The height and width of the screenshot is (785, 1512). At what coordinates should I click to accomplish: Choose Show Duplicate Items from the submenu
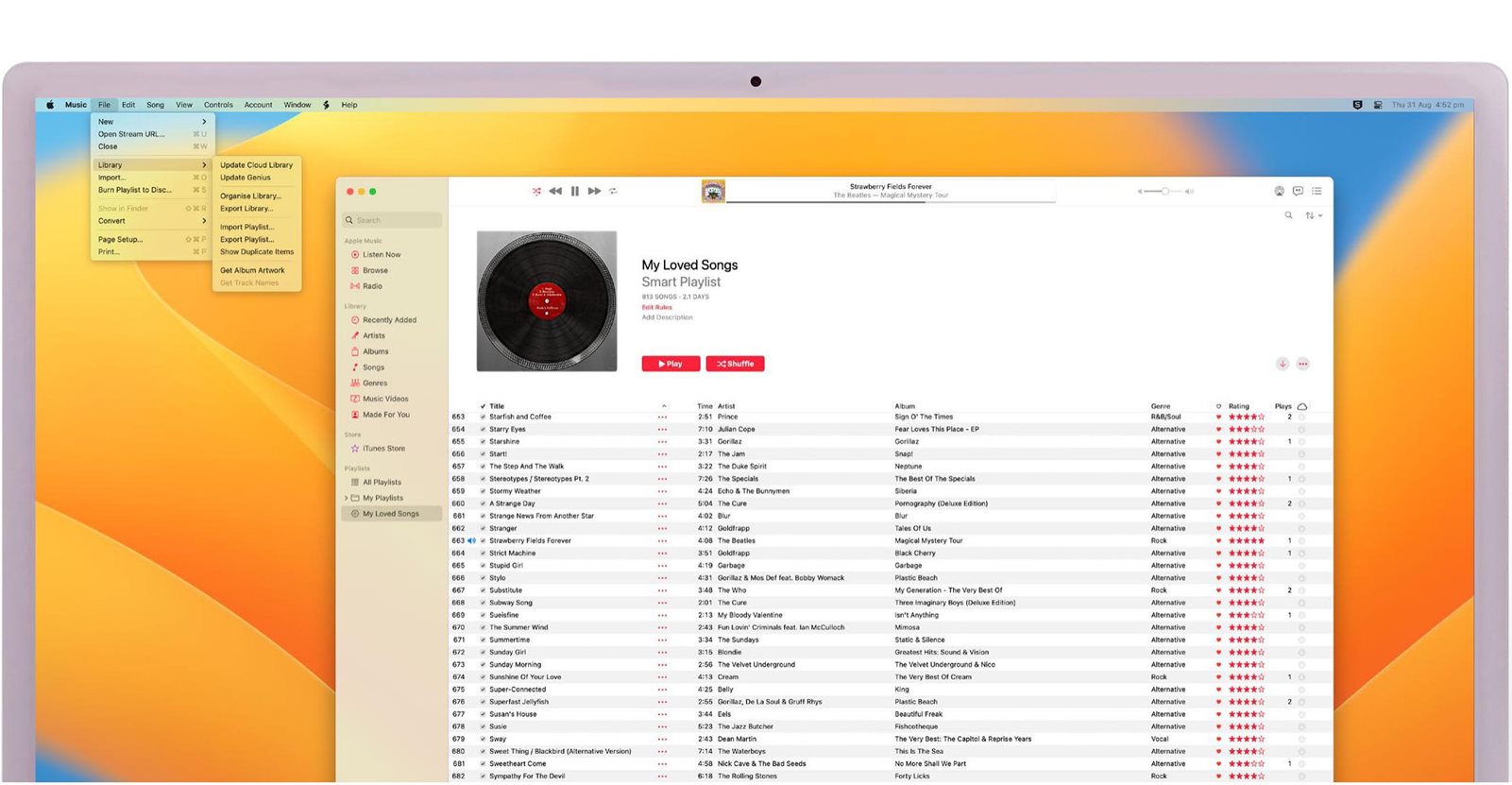[x=257, y=252]
